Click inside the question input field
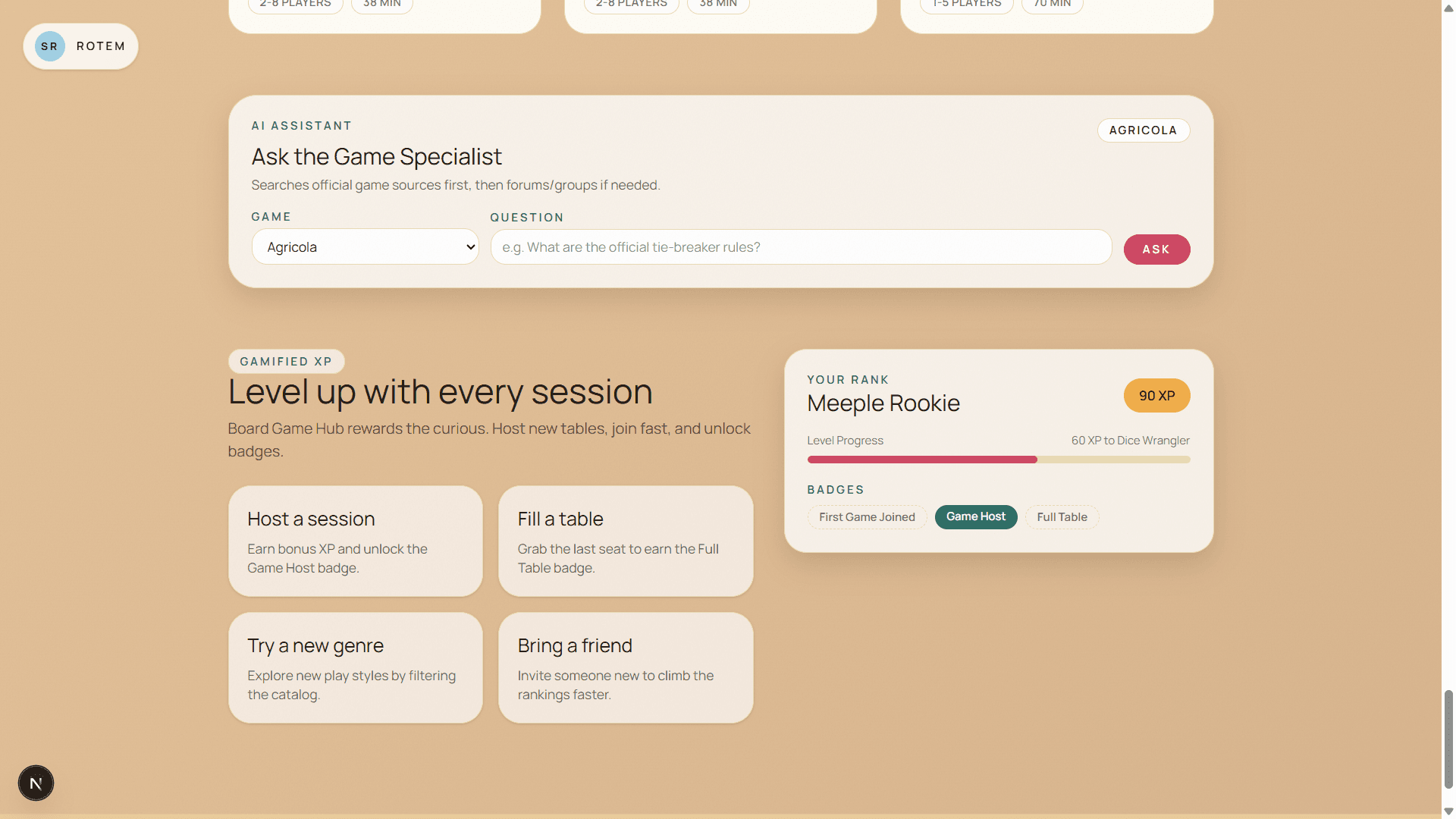The image size is (1456, 819). pyautogui.click(x=801, y=246)
